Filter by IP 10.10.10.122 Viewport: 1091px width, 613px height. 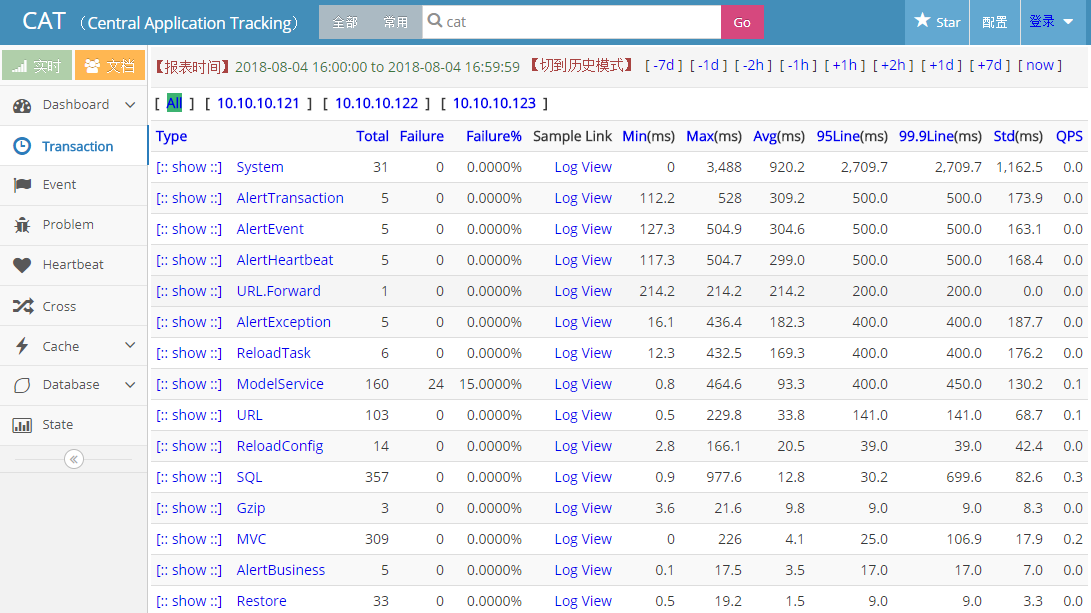point(376,104)
